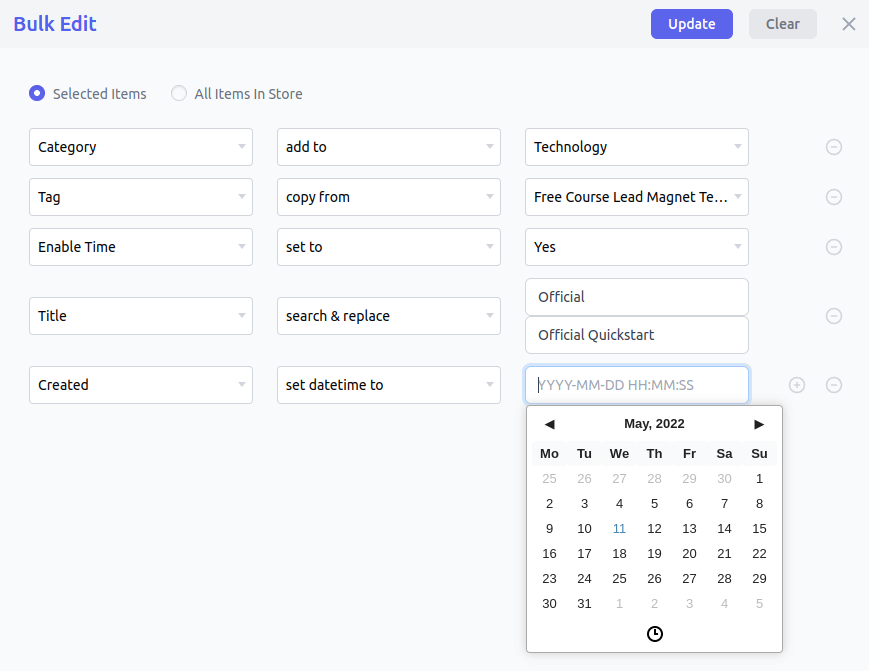Click the 'May, 2022' calendar header
The height and width of the screenshot is (671, 869).
tap(654, 424)
